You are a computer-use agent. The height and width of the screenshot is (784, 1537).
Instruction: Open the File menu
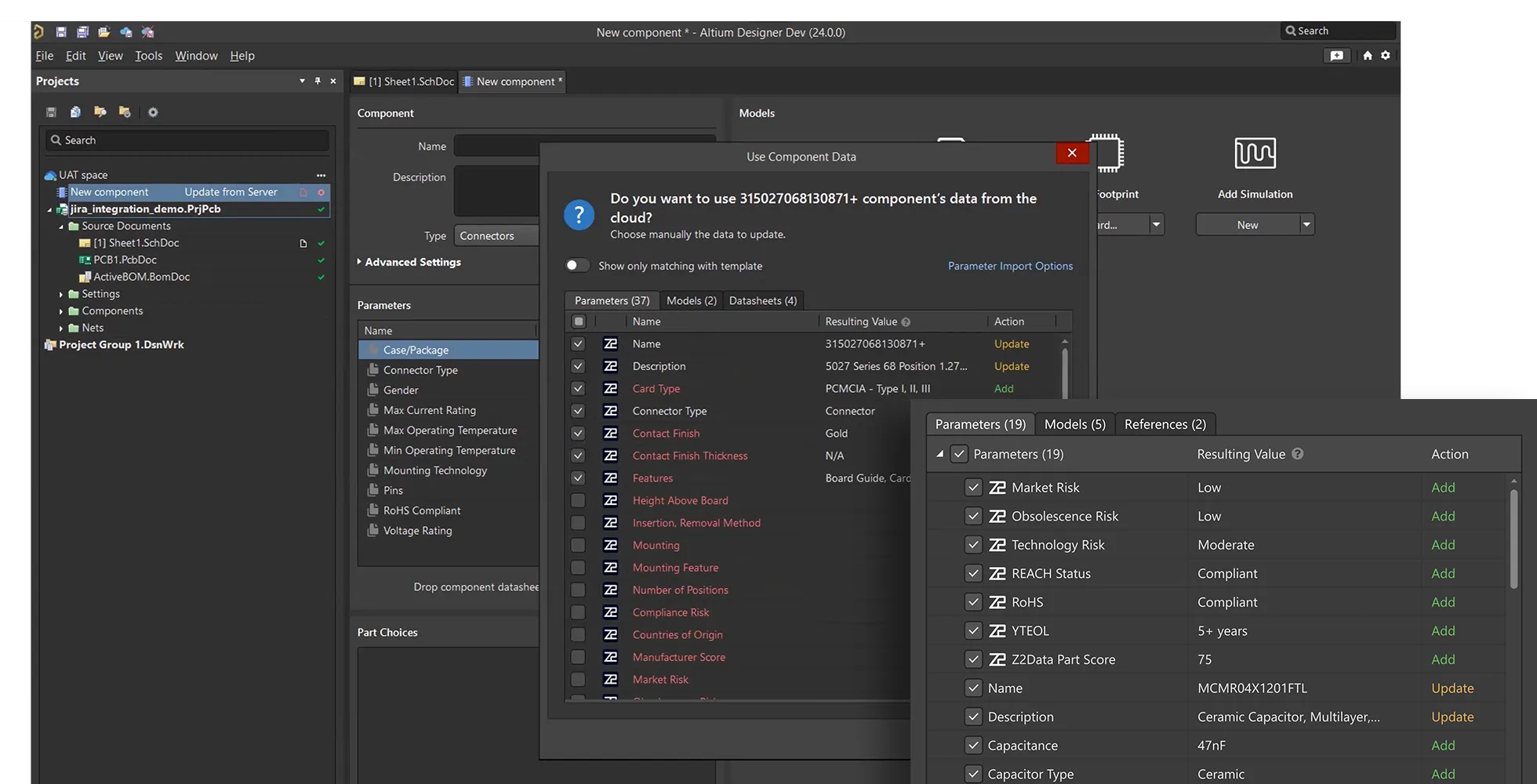pos(45,56)
